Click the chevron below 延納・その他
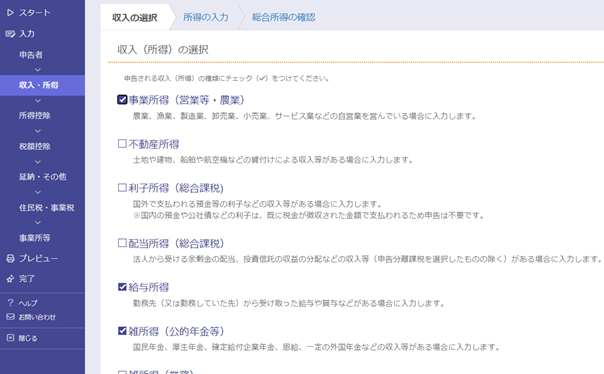 [38, 192]
